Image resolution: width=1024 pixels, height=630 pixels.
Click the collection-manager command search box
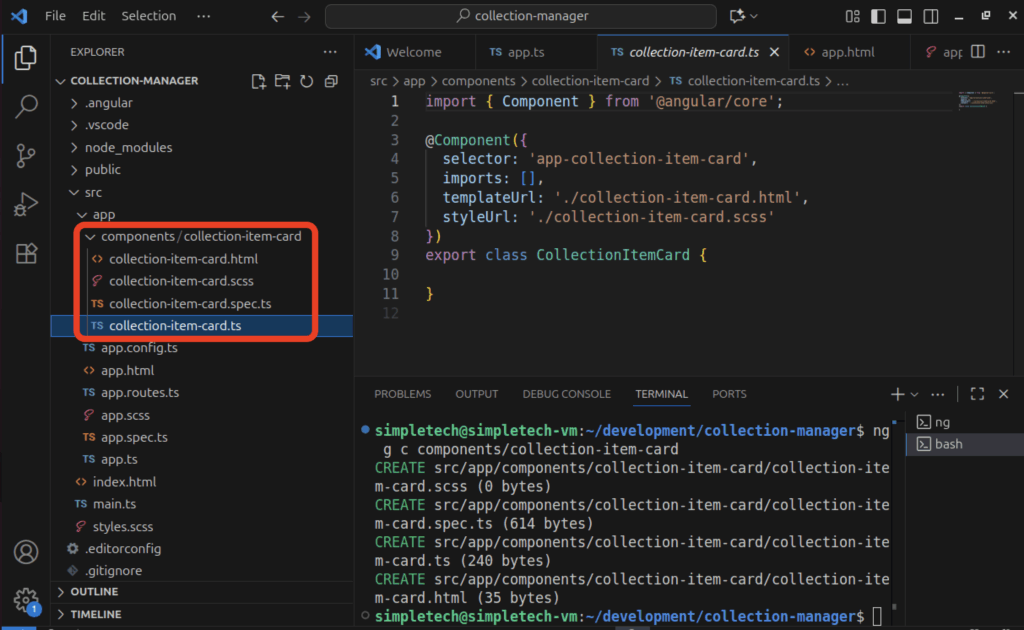pos(520,16)
